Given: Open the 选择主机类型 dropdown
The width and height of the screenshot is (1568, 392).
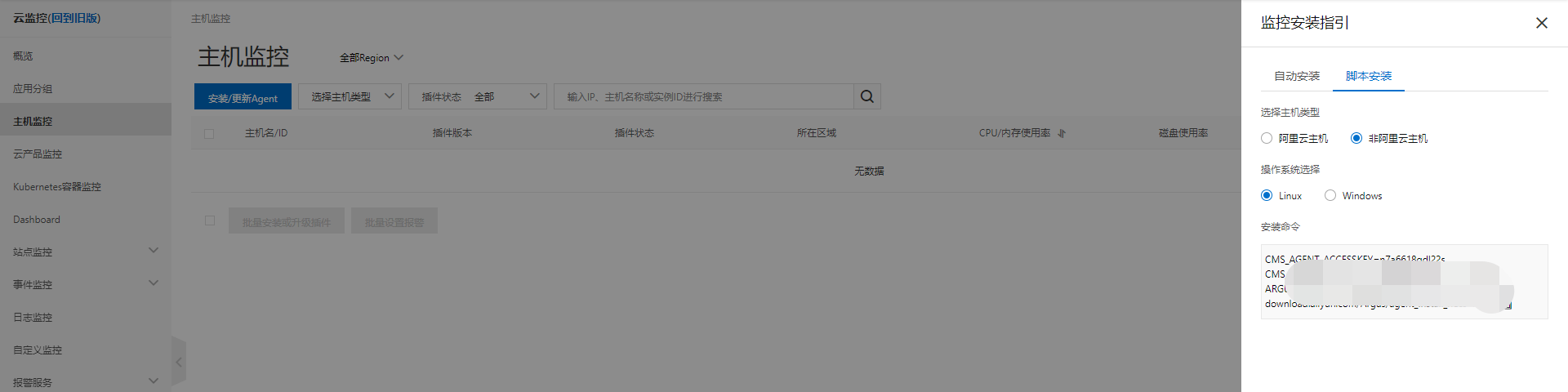Looking at the screenshot, I should tap(350, 96).
